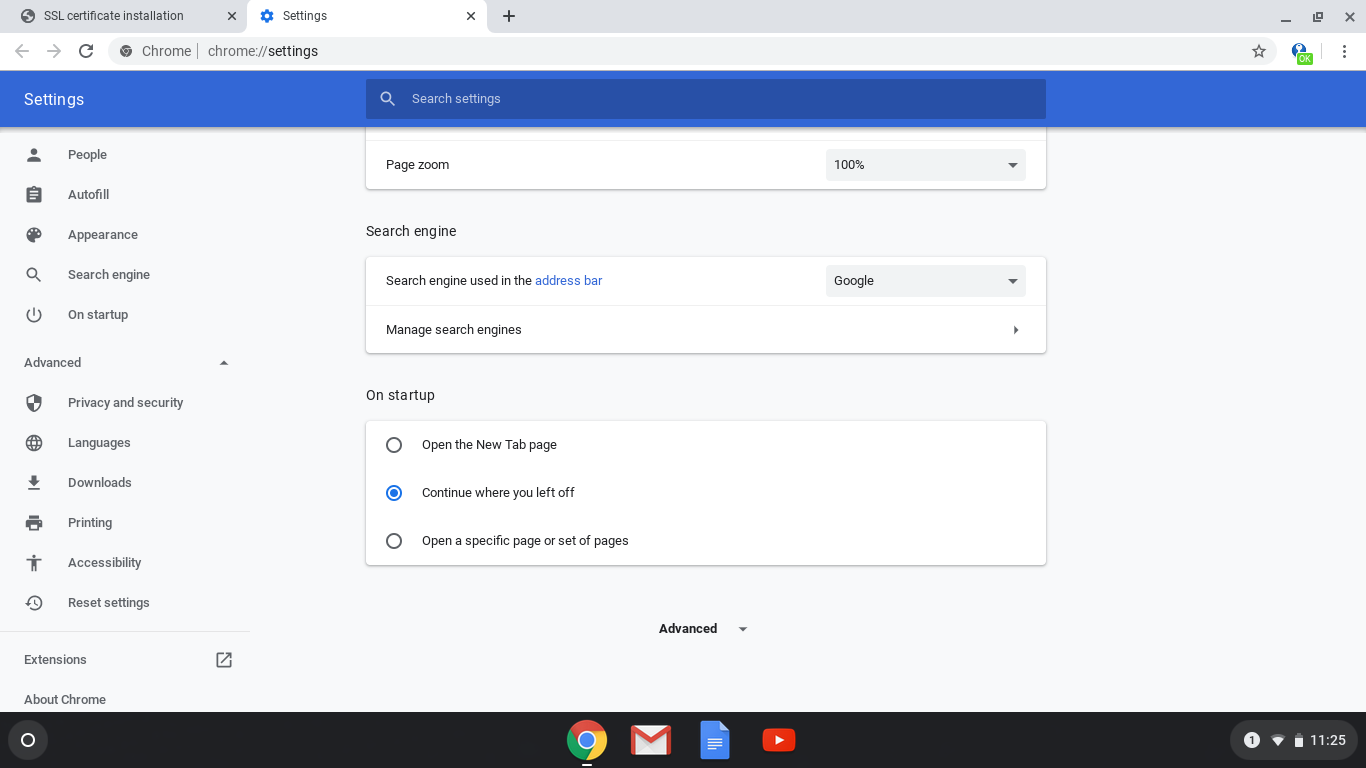Launch YouTube from the shelf
Image resolution: width=1366 pixels, height=768 pixels.
[x=779, y=740]
